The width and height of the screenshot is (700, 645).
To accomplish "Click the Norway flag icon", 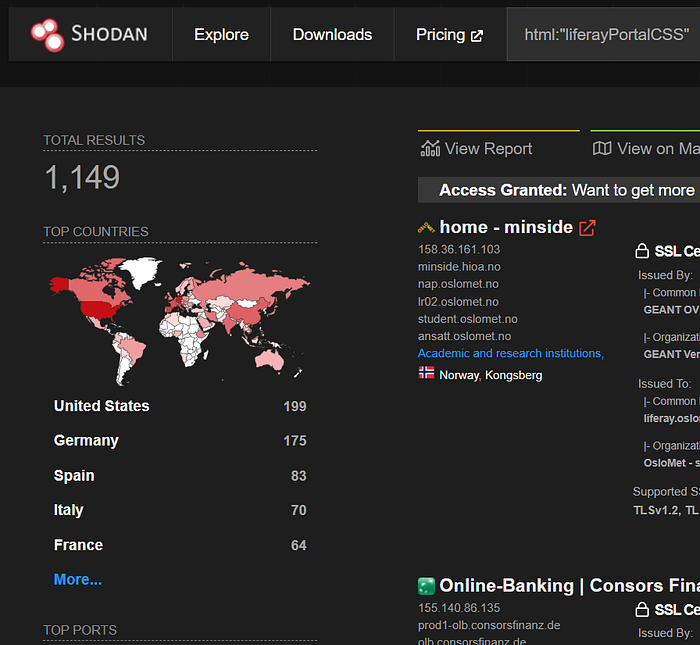I will click(426, 373).
